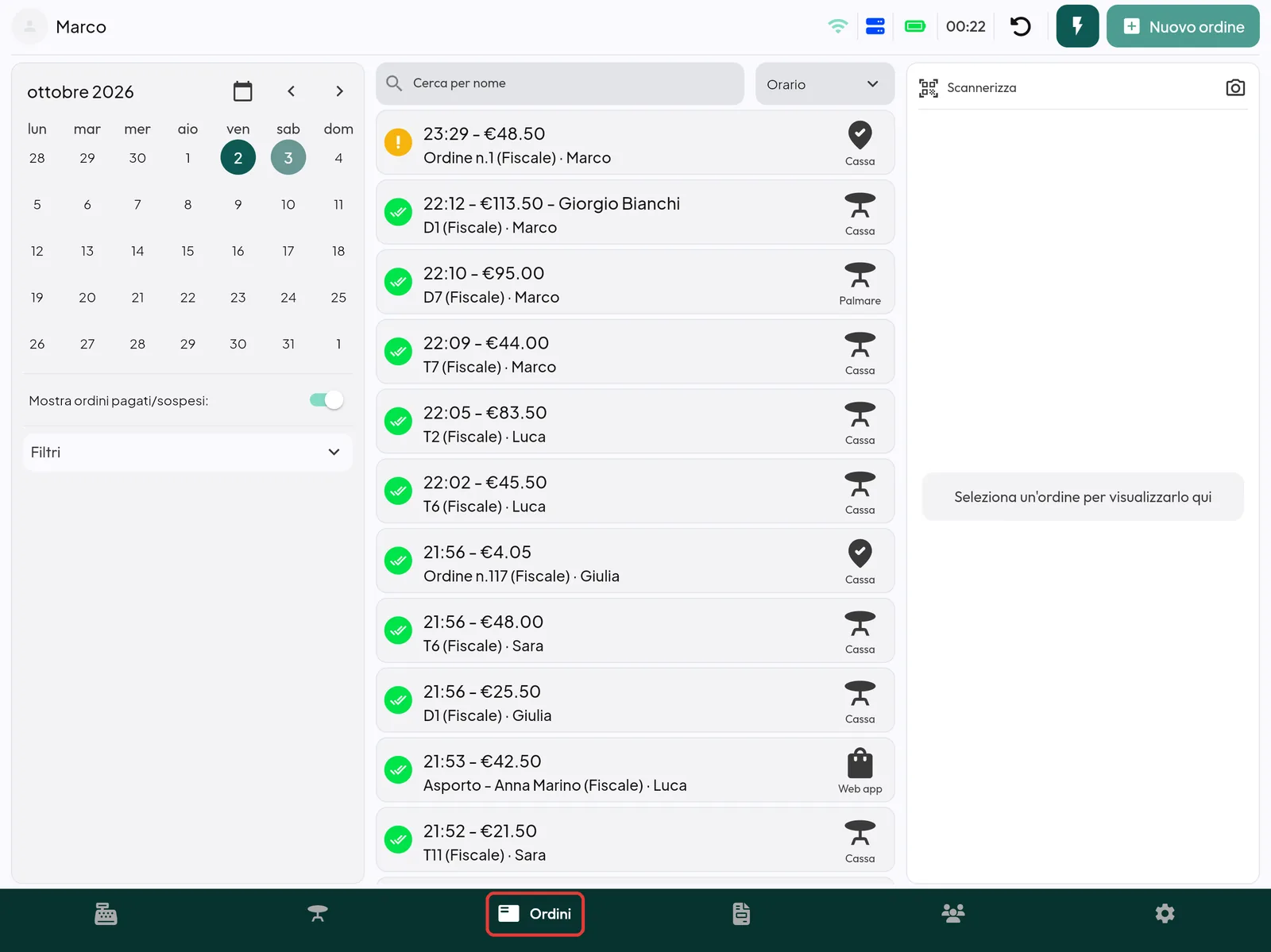Expand the Filtri dropdown
Viewport: 1271px width, 952px height.
tap(187, 452)
